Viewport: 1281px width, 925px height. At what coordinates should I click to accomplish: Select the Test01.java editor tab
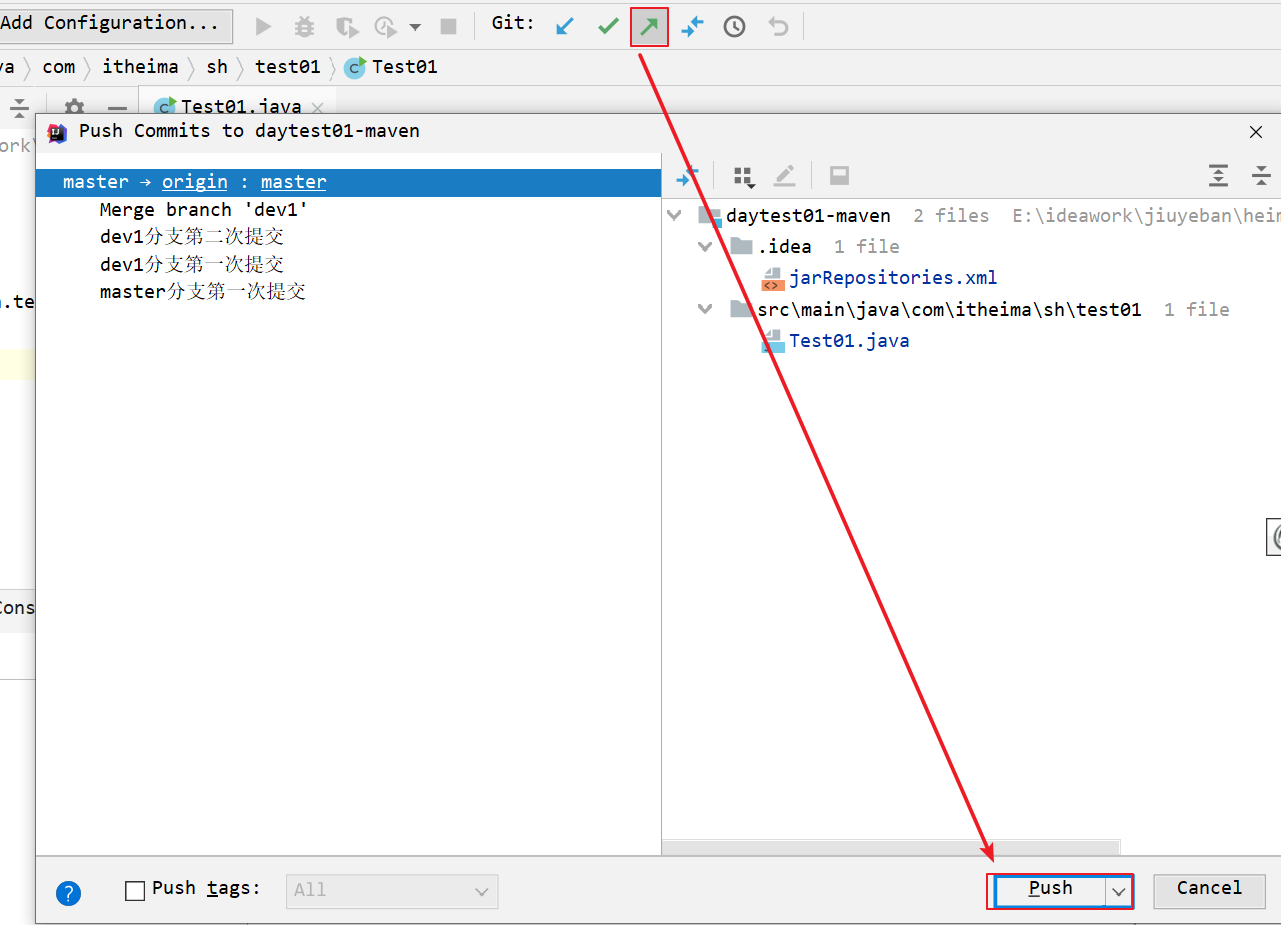[x=238, y=106]
